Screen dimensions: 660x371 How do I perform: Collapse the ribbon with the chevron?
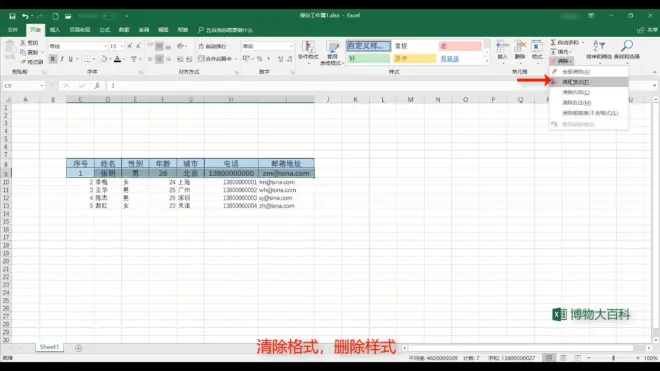(x=654, y=72)
